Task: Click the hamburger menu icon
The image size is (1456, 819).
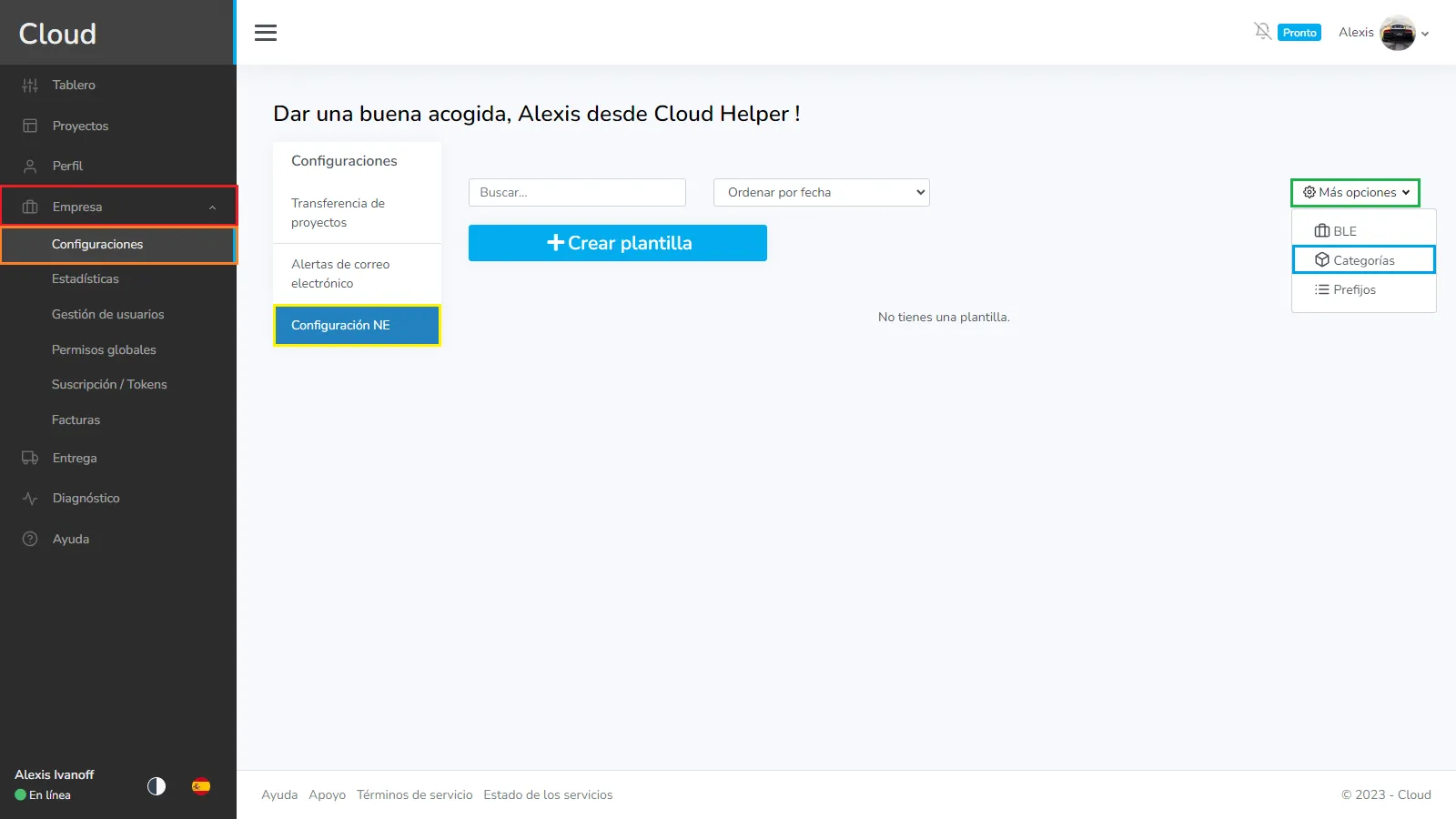Action: [x=265, y=33]
